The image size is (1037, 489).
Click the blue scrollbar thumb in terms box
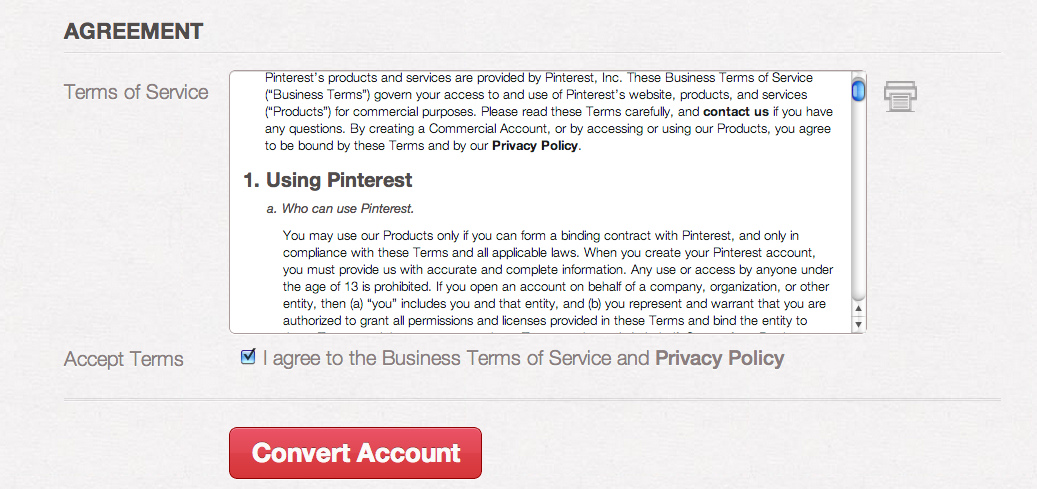coord(858,91)
